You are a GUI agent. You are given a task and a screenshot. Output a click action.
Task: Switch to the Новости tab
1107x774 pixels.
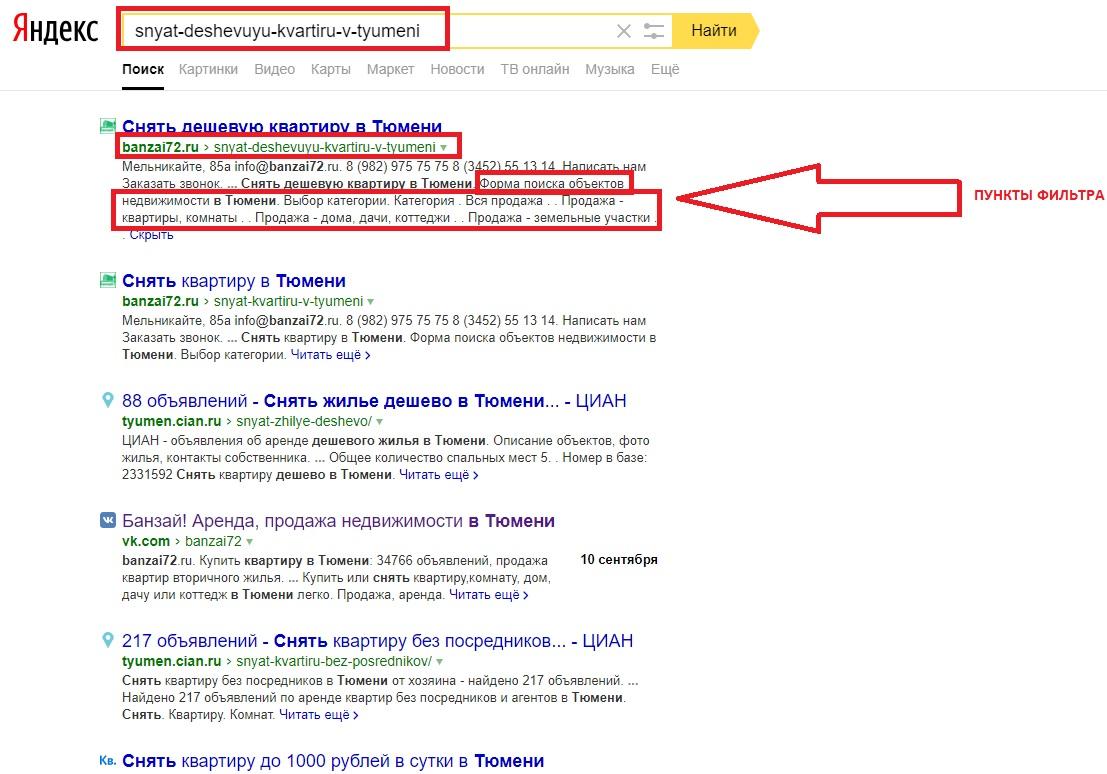[457, 69]
